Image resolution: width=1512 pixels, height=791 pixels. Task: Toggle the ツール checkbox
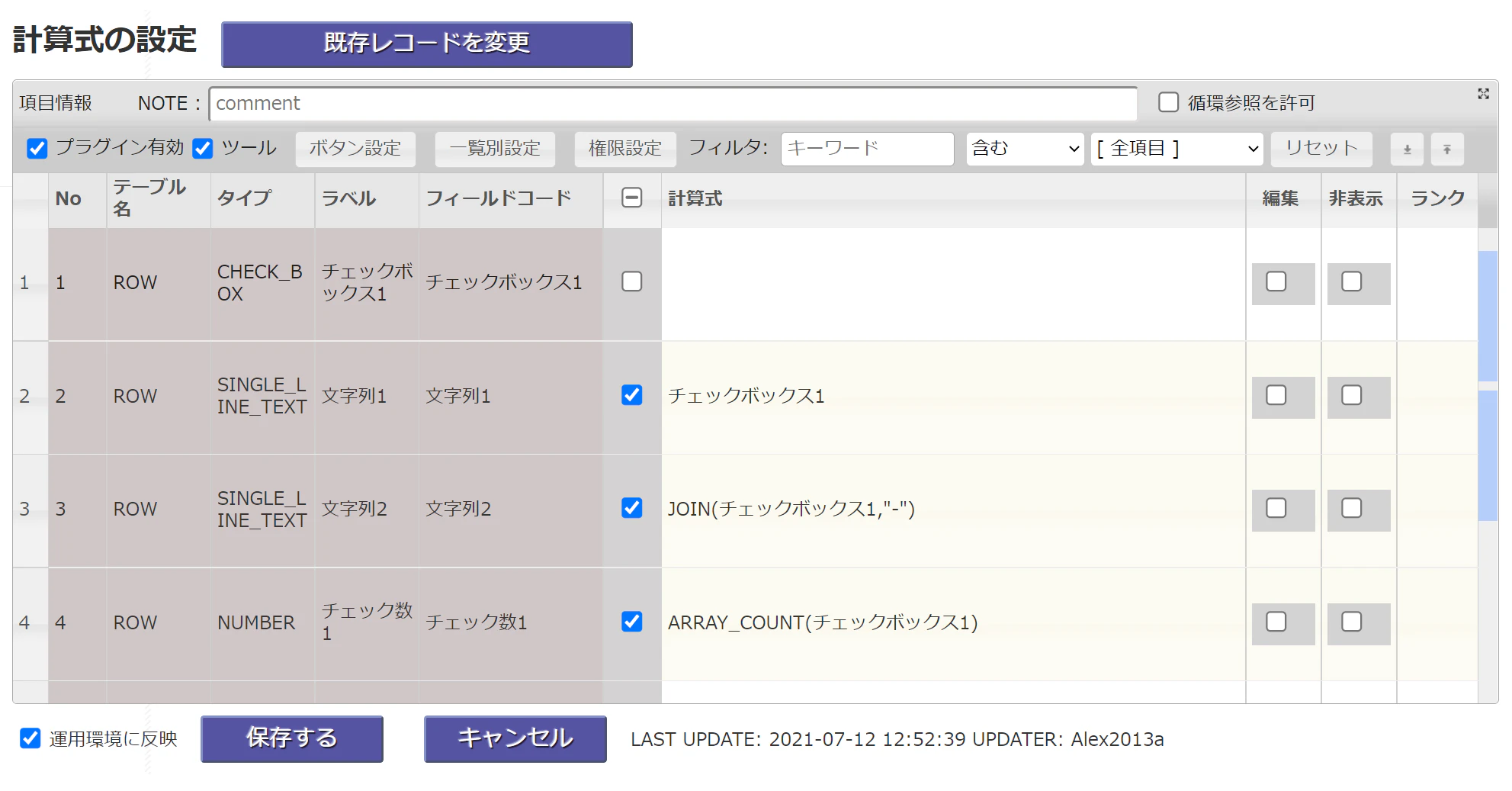203,148
